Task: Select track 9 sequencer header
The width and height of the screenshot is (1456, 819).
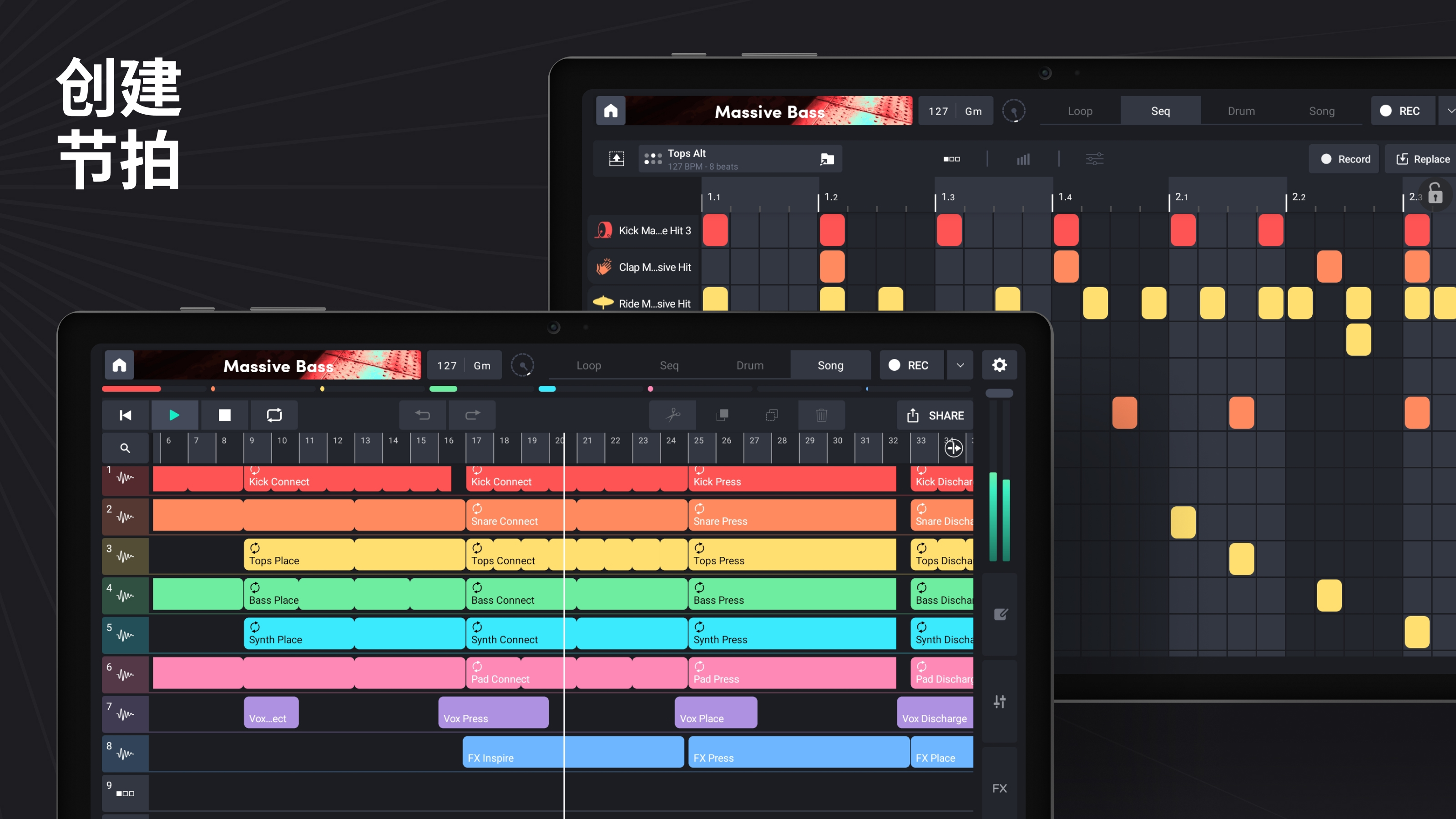Action: (x=126, y=793)
